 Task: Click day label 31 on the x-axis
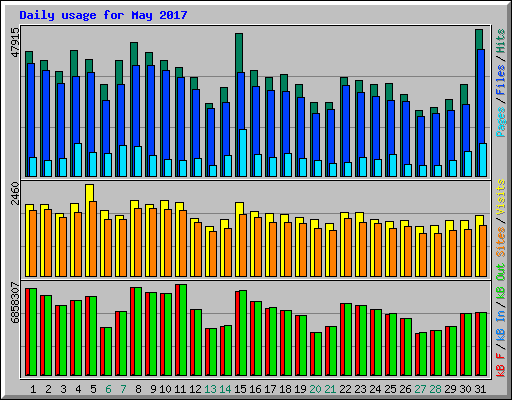click(x=480, y=389)
